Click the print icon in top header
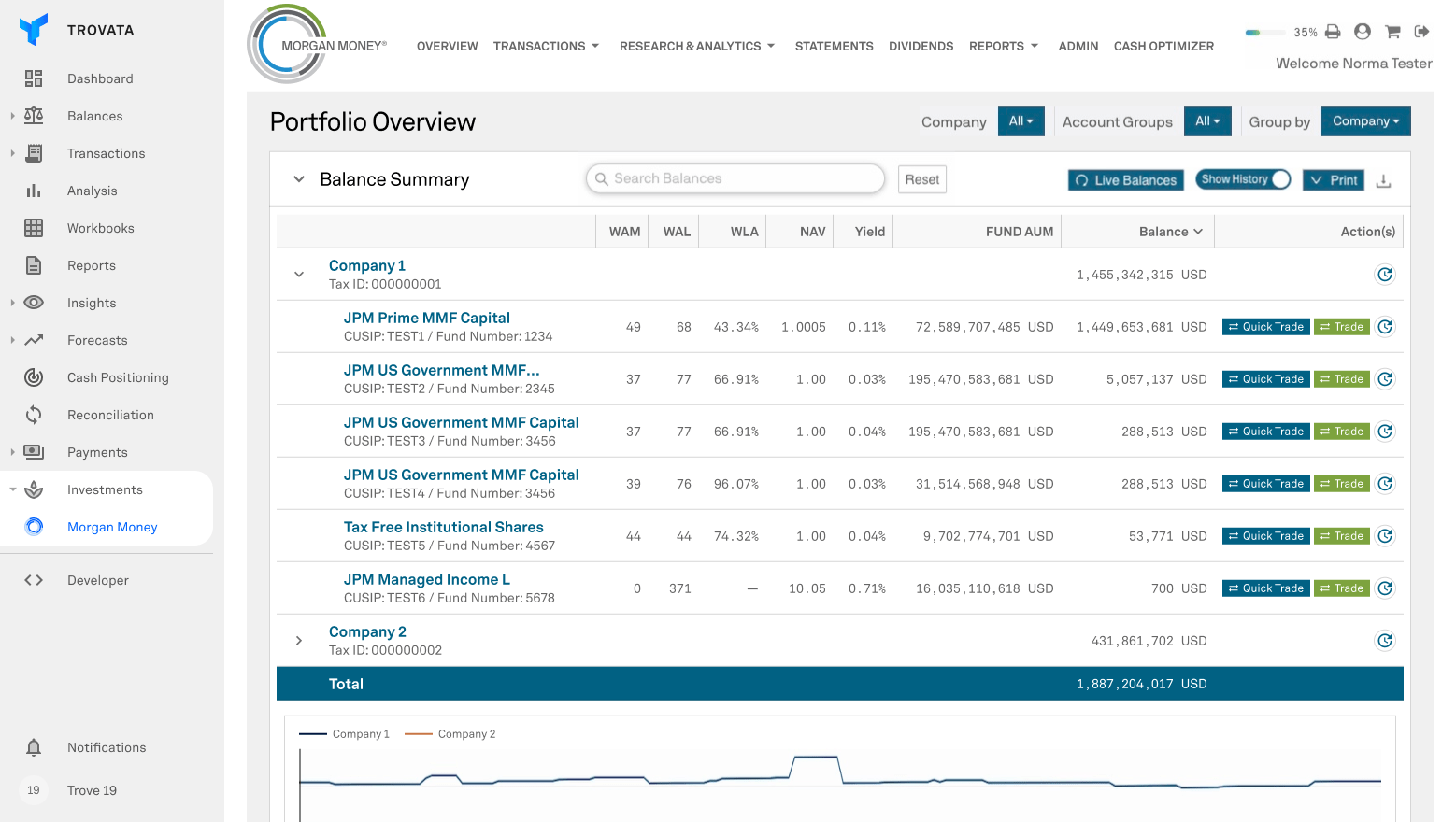This screenshot has height=822, width=1456. tap(1333, 32)
